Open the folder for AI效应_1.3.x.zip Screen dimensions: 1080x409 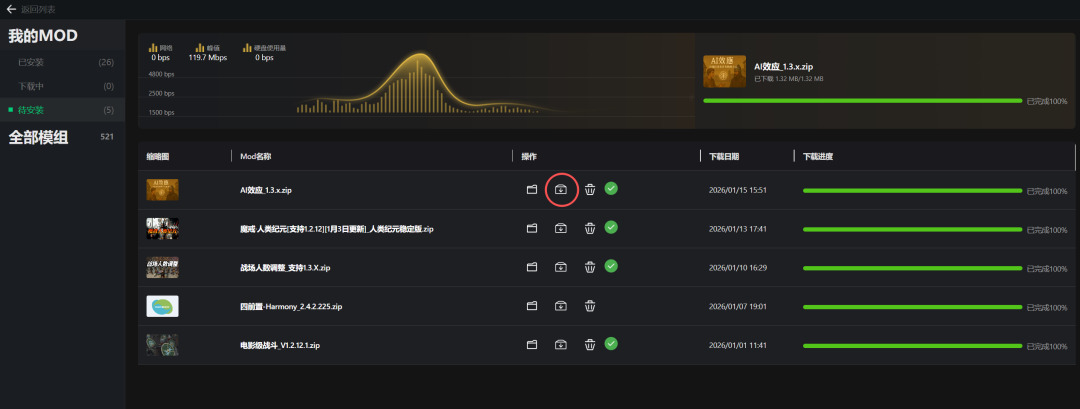[532, 189]
